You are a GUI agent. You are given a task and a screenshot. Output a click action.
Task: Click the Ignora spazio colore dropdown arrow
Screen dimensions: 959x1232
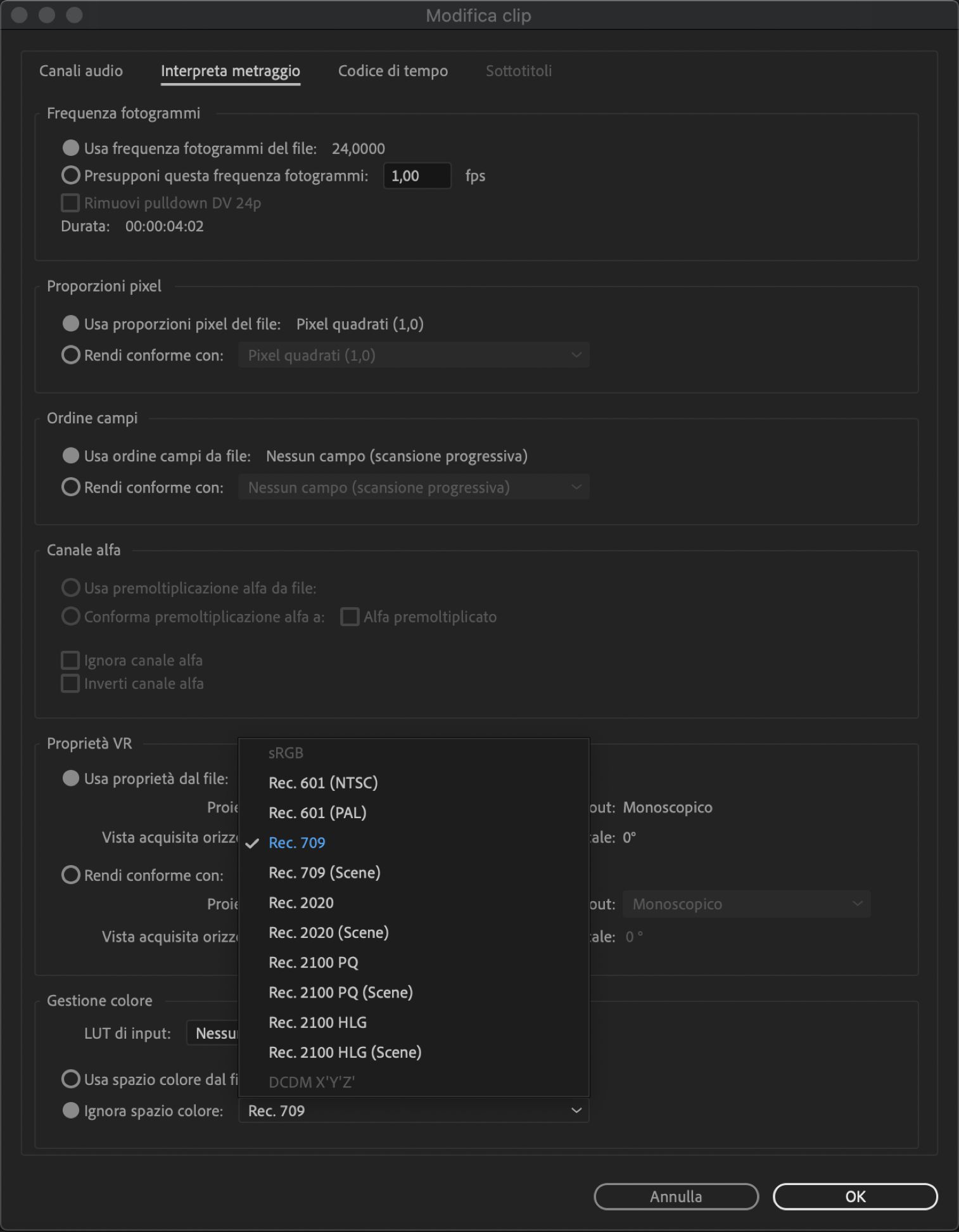tap(576, 1110)
